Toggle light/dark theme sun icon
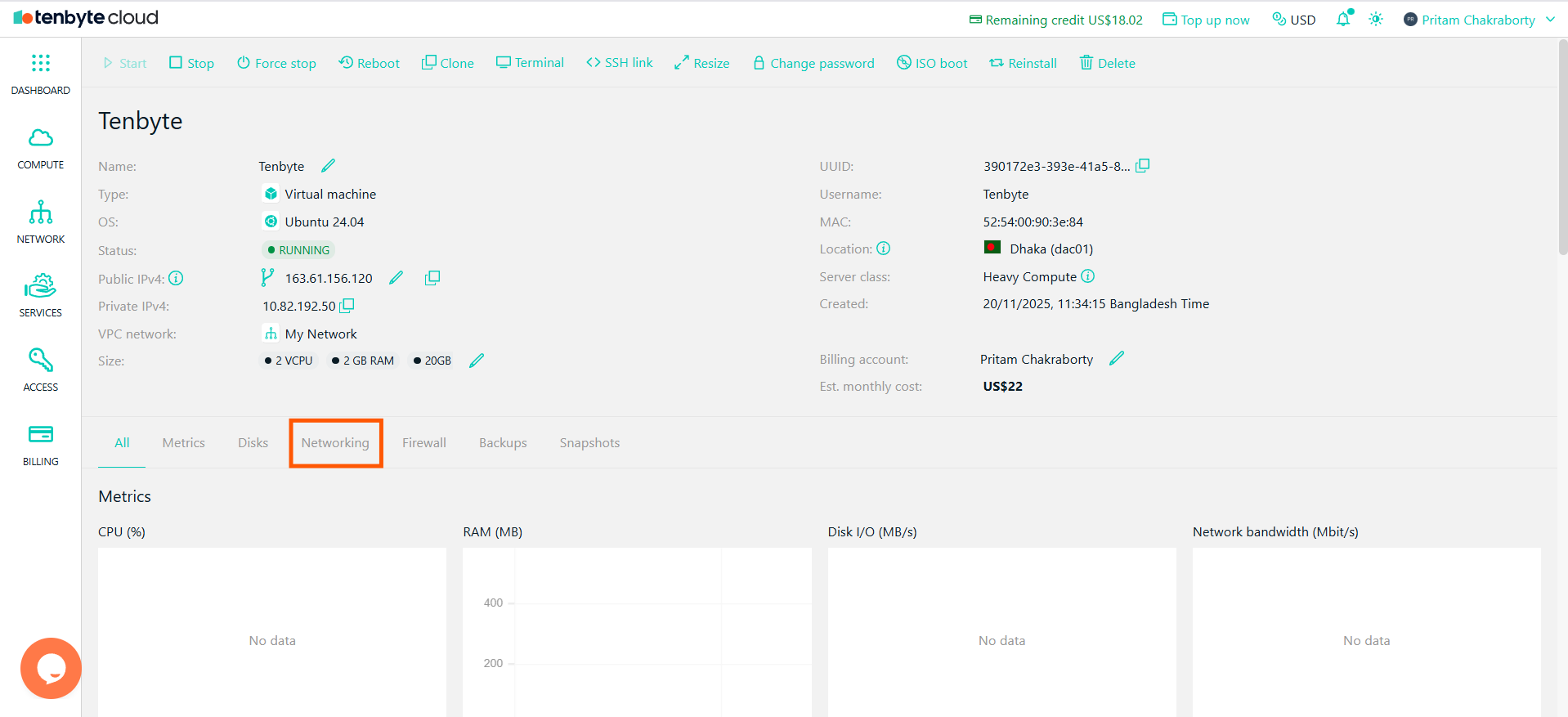 (x=1376, y=19)
